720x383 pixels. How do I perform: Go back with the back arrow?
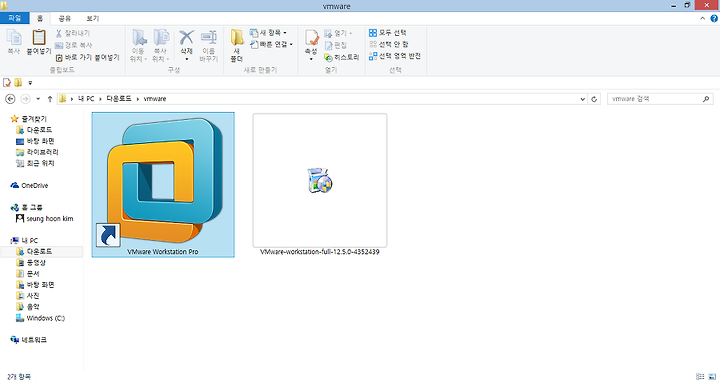(x=10, y=99)
